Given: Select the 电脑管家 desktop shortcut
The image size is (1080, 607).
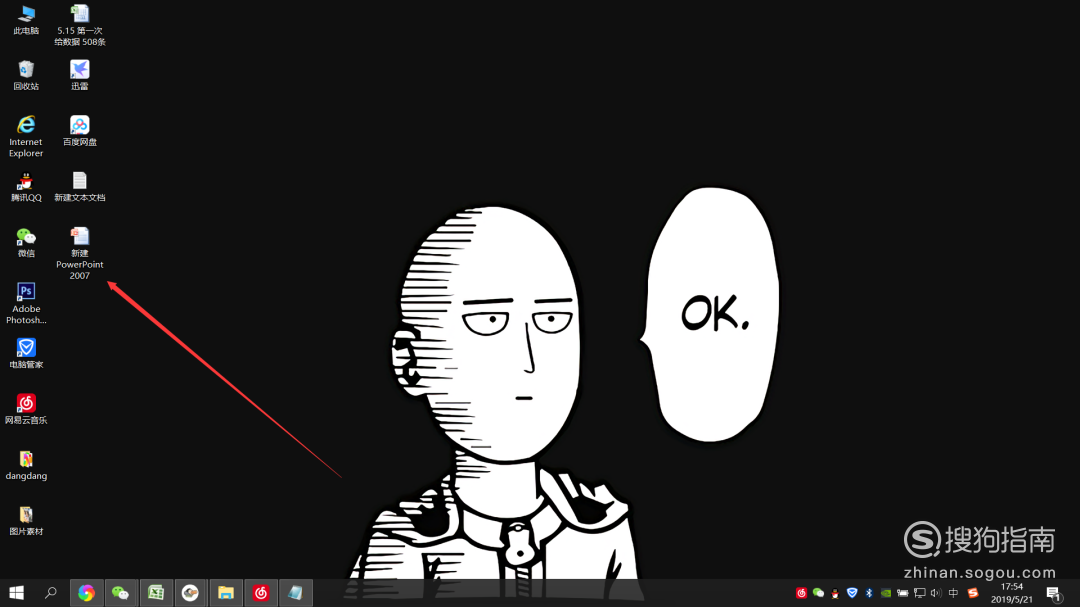Looking at the screenshot, I should tap(26, 353).
